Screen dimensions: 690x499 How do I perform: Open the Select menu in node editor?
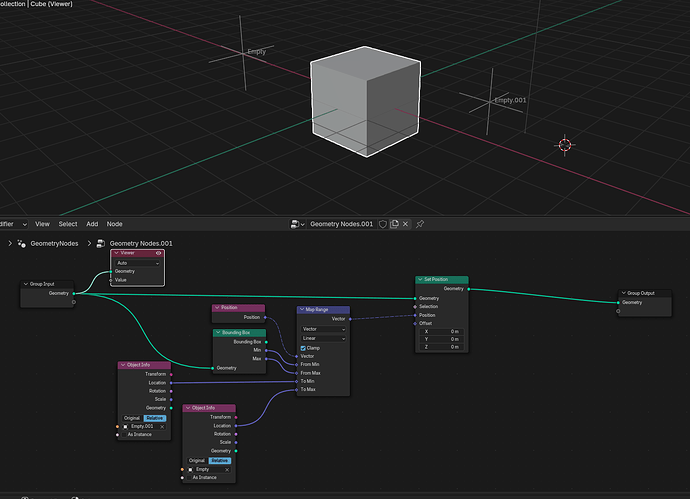click(68, 224)
